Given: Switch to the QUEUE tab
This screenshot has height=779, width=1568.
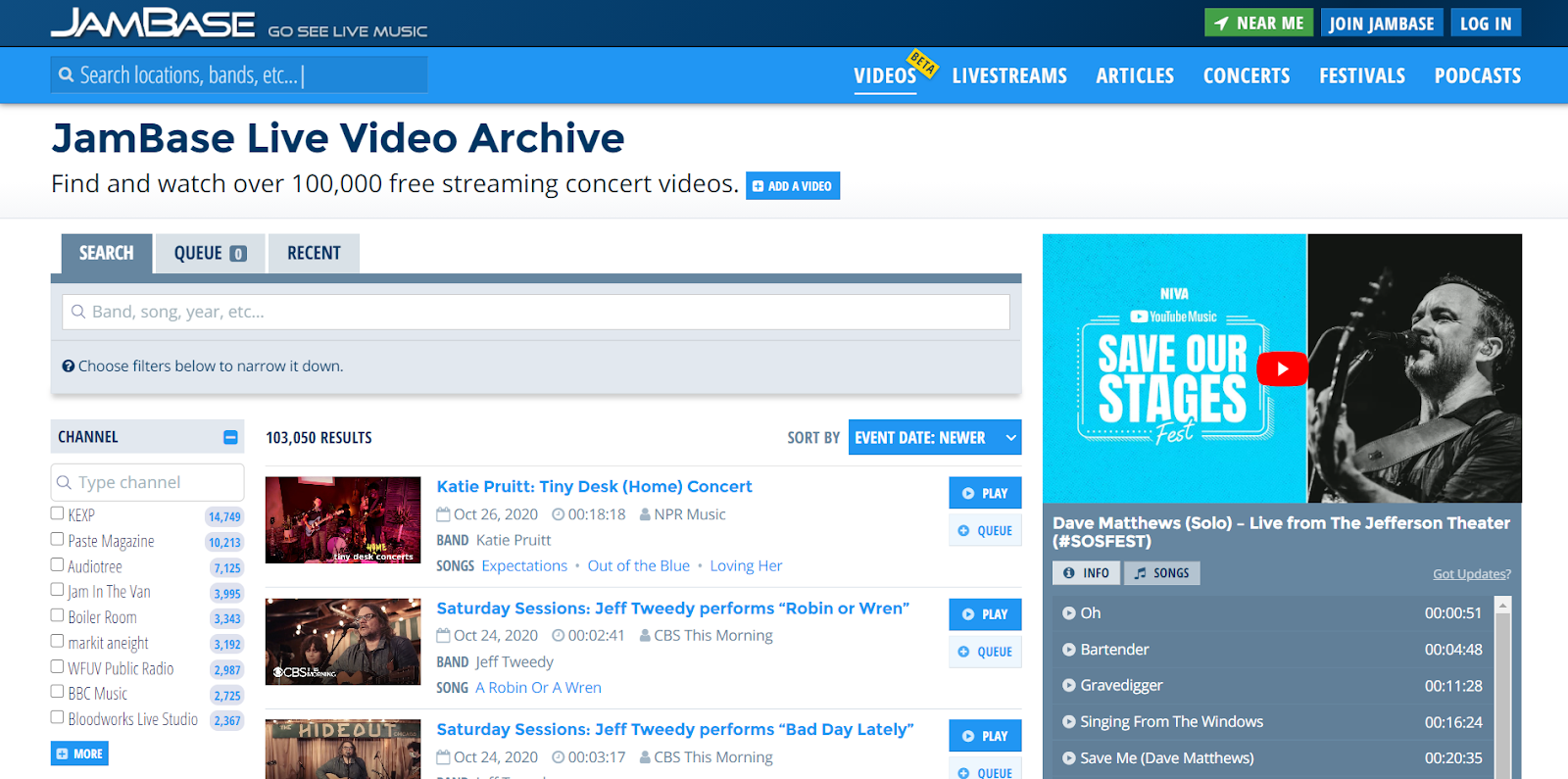Looking at the screenshot, I should point(211,253).
